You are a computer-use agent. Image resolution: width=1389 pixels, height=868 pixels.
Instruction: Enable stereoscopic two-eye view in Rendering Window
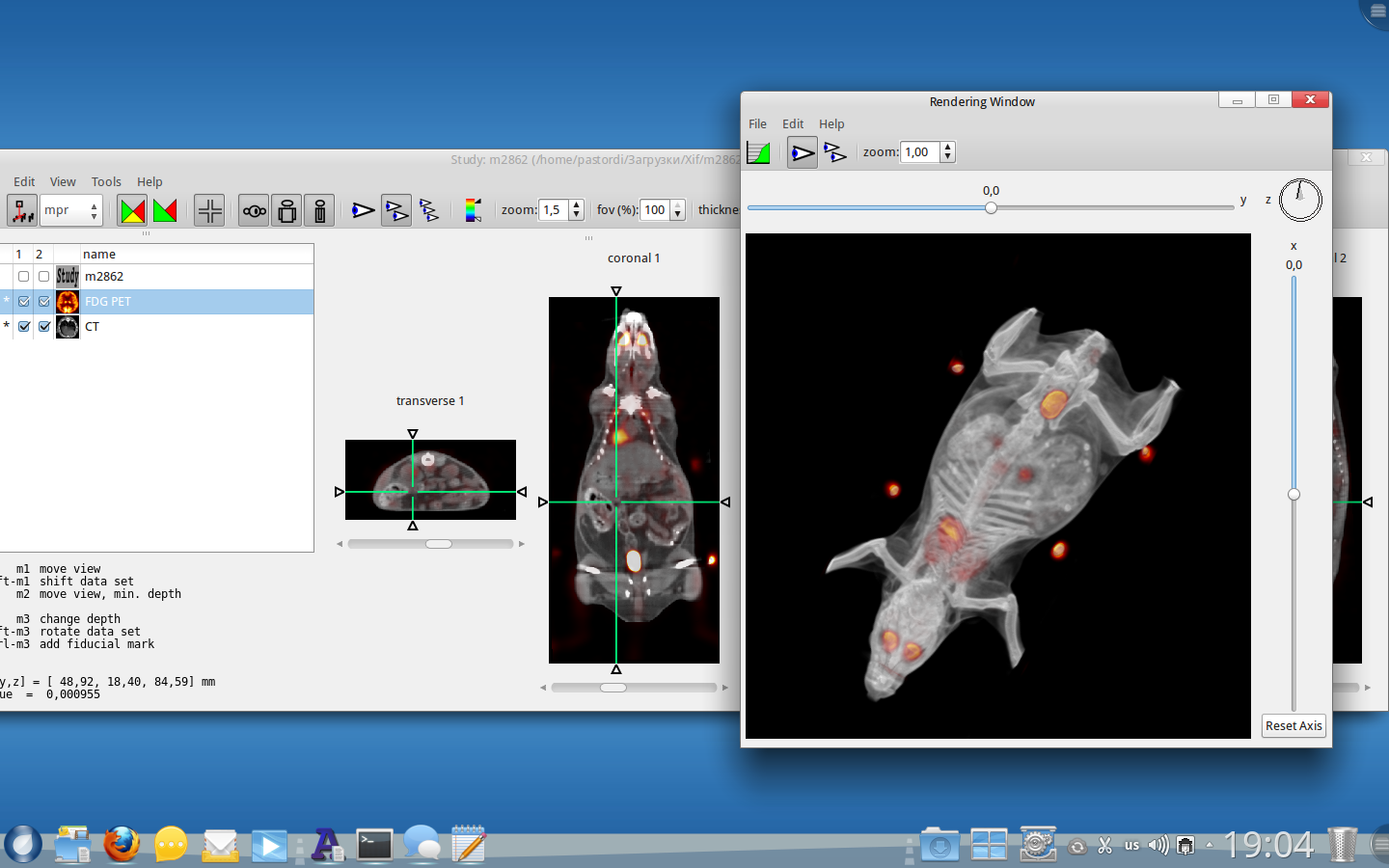835,152
